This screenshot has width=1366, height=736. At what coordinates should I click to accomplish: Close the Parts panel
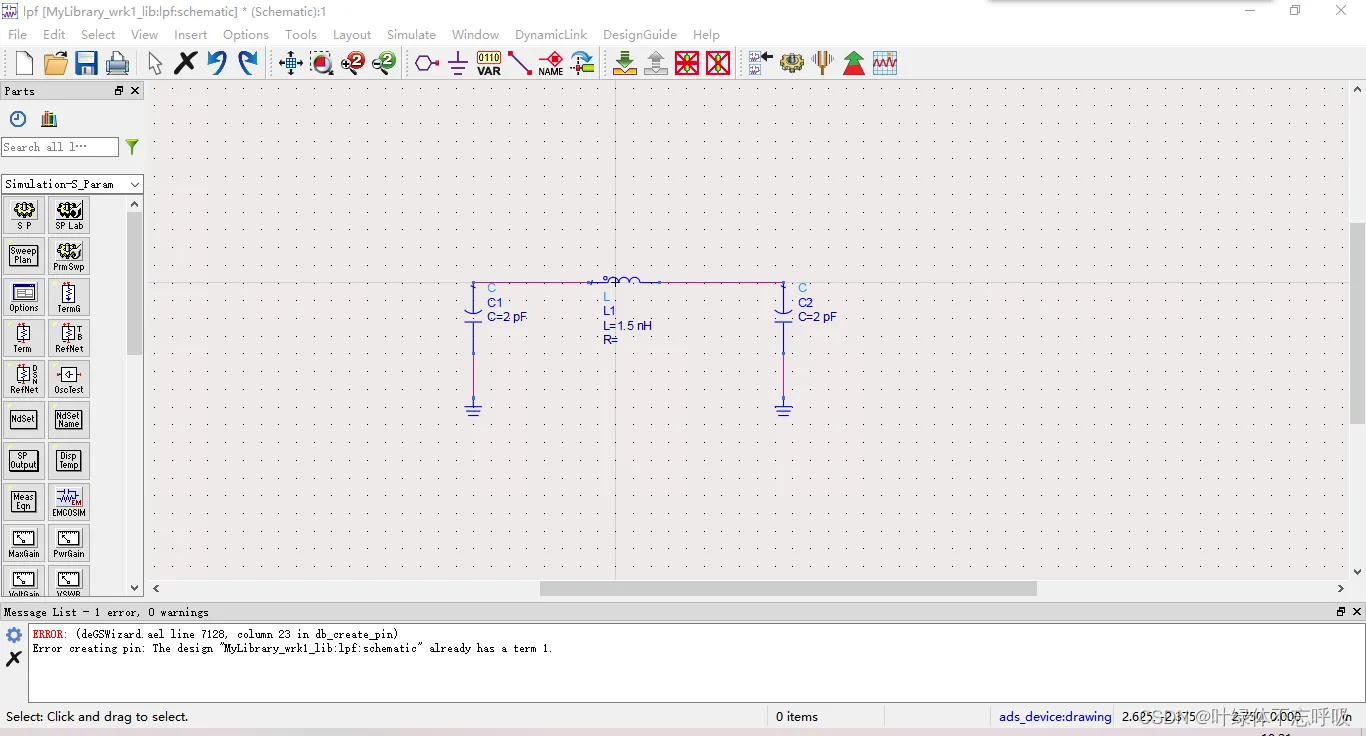point(135,91)
